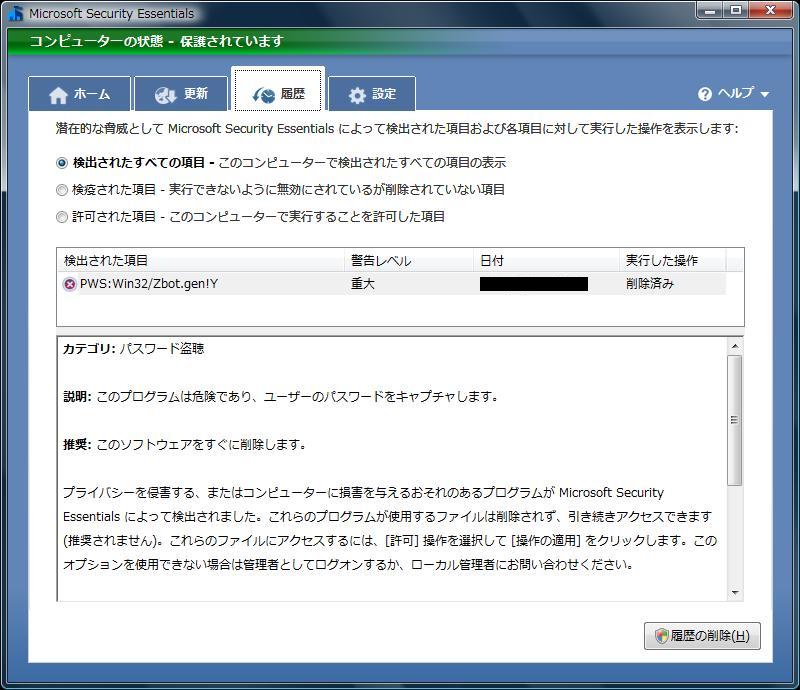
Task: Click the カテゴリ: パスワード盗聴 text
Action: tap(134, 349)
